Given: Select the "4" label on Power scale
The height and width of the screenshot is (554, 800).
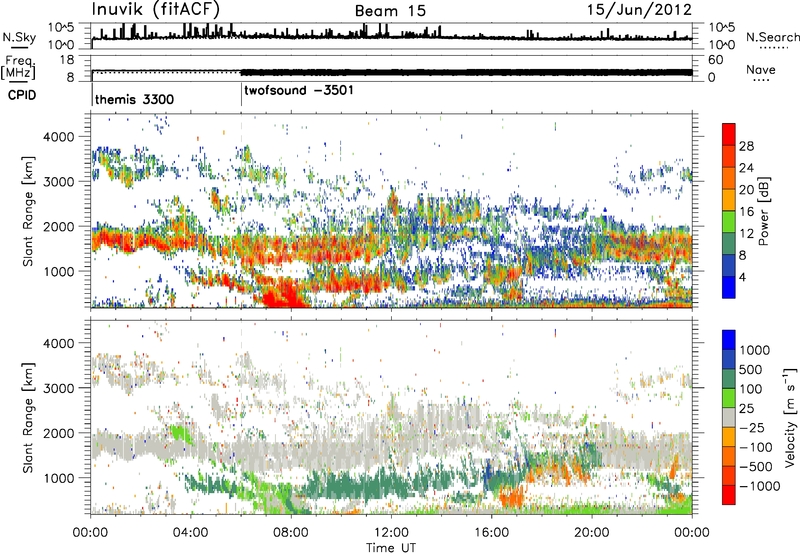Looking at the screenshot, I should 742,278.
